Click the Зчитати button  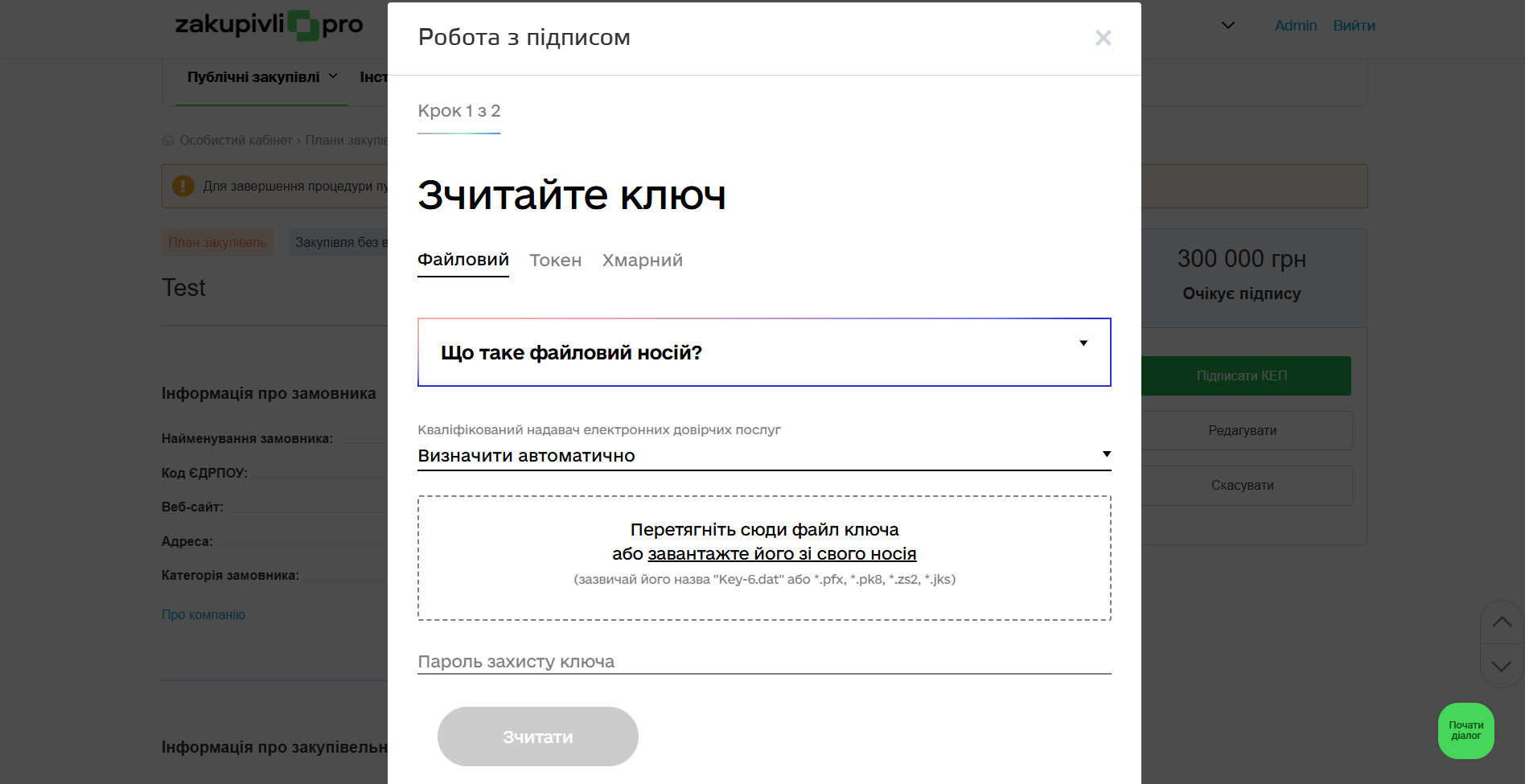coord(537,737)
